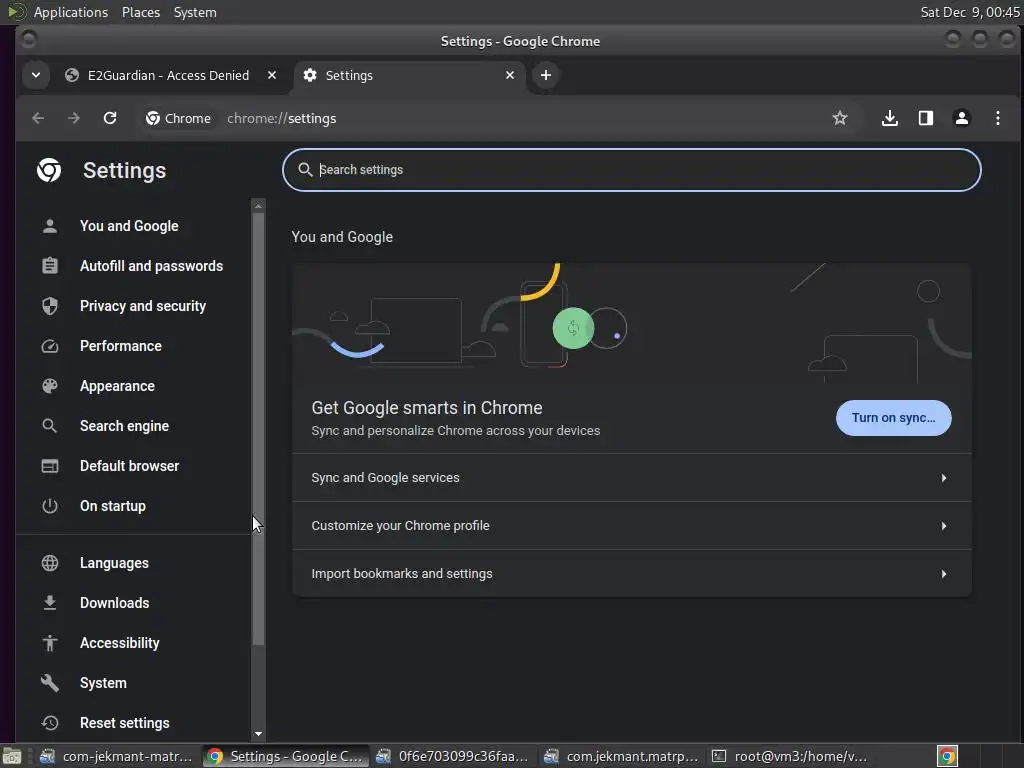Close the Settings tab
This screenshot has width=1024, height=768.
click(510, 75)
